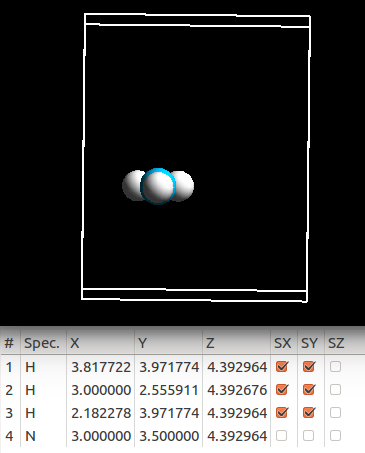Select row number 3 in the atom table
365x453 pixels.
tap(9, 413)
